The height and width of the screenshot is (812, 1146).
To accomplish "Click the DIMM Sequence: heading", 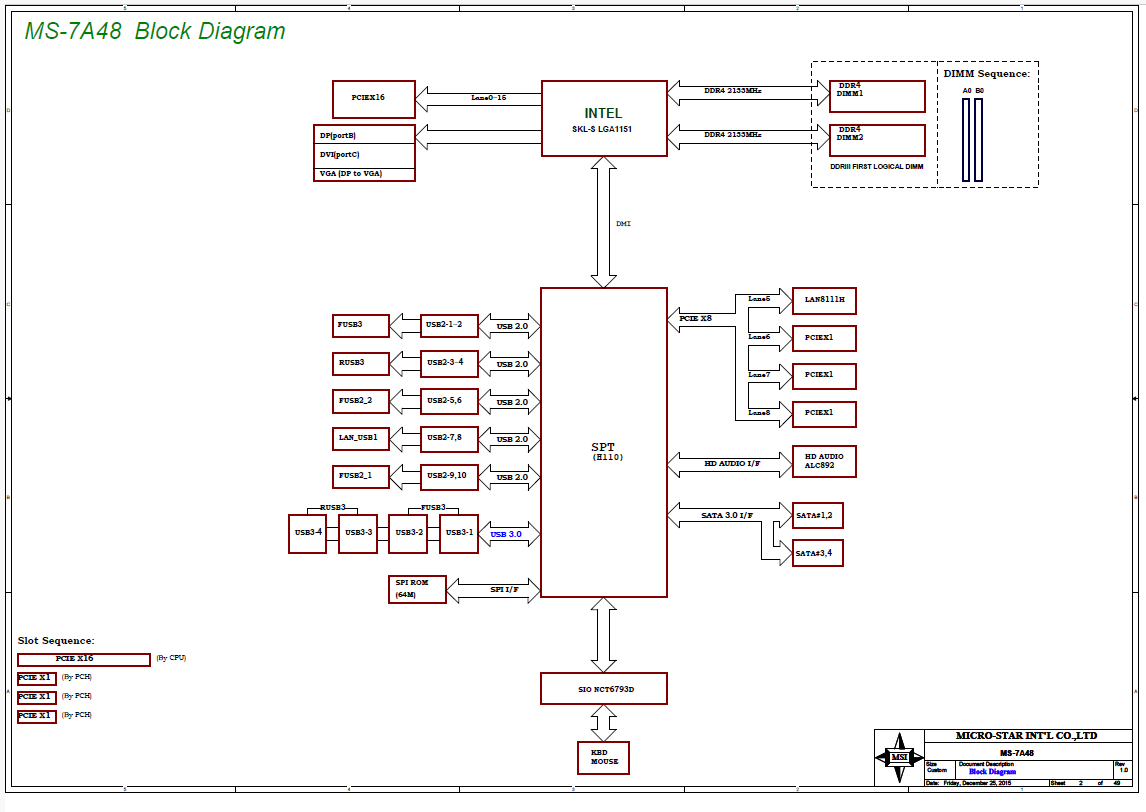I will pos(986,74).
